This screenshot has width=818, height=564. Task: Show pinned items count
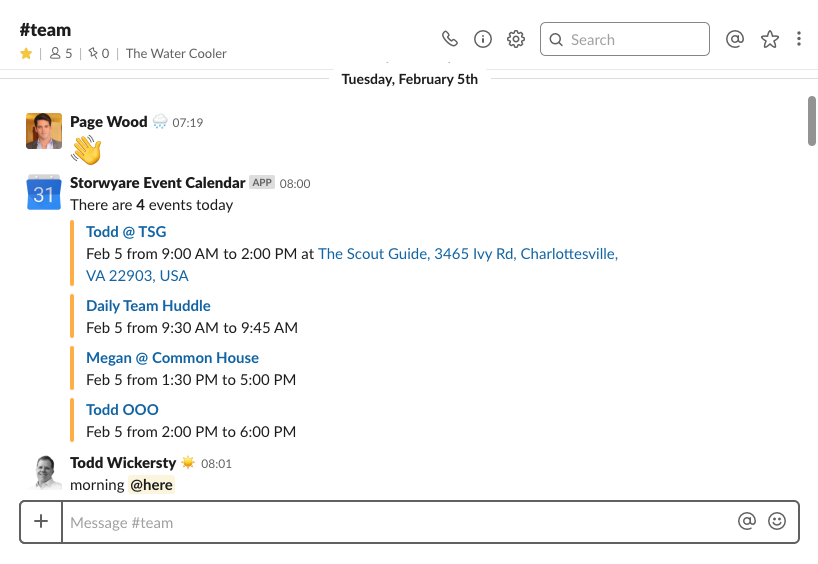click(99, 53)
